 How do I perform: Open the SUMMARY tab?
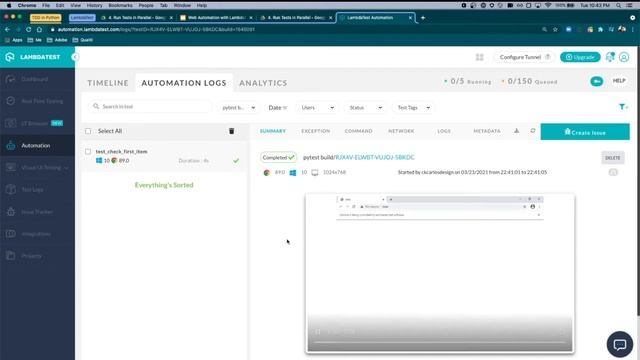point(273,131)
